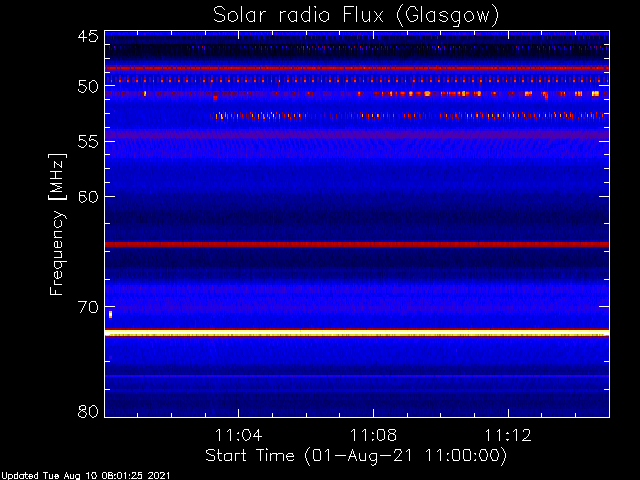The image size is (640, 480).
Task: Click the 'Updated Tue Aug 10' timestamp text
Action: tap(85, 476)
